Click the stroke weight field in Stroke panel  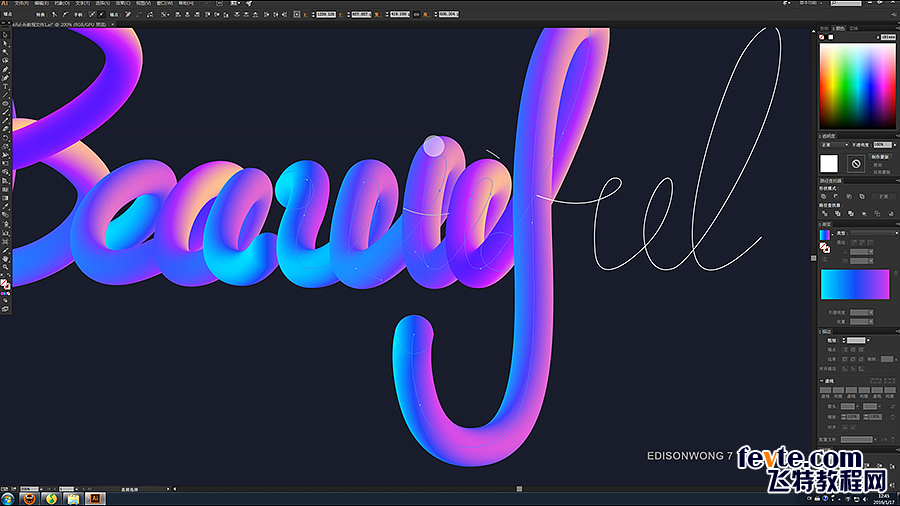pyautogui.click(x=856, y=340)
